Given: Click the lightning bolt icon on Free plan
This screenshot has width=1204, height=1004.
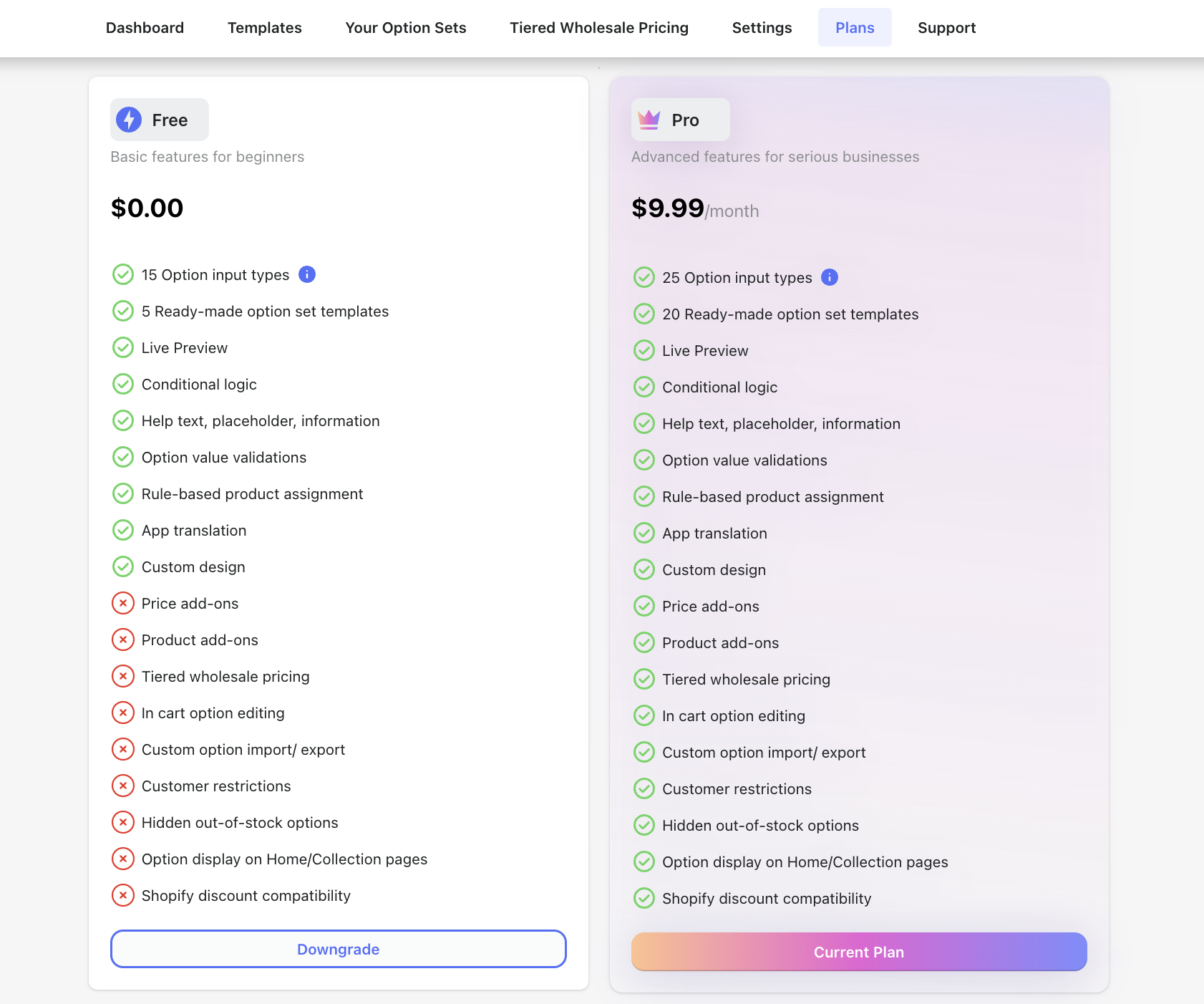Looking at the screenshot, I should click(129, 120).
